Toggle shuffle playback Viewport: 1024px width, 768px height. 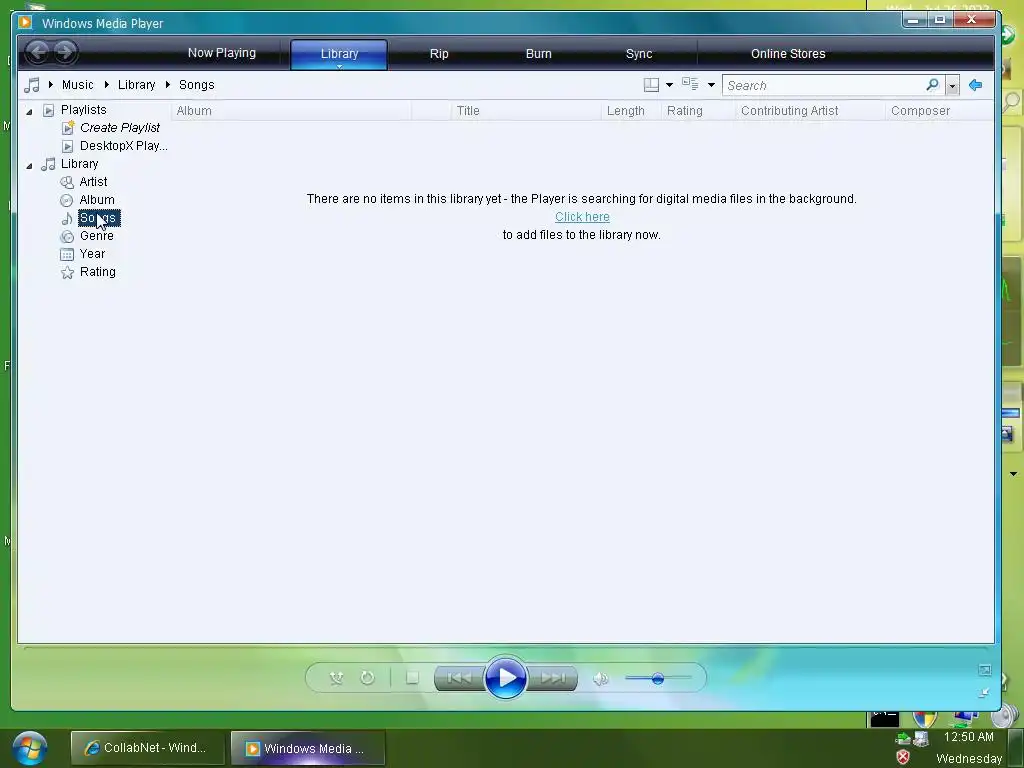click(x=336, y=678)
